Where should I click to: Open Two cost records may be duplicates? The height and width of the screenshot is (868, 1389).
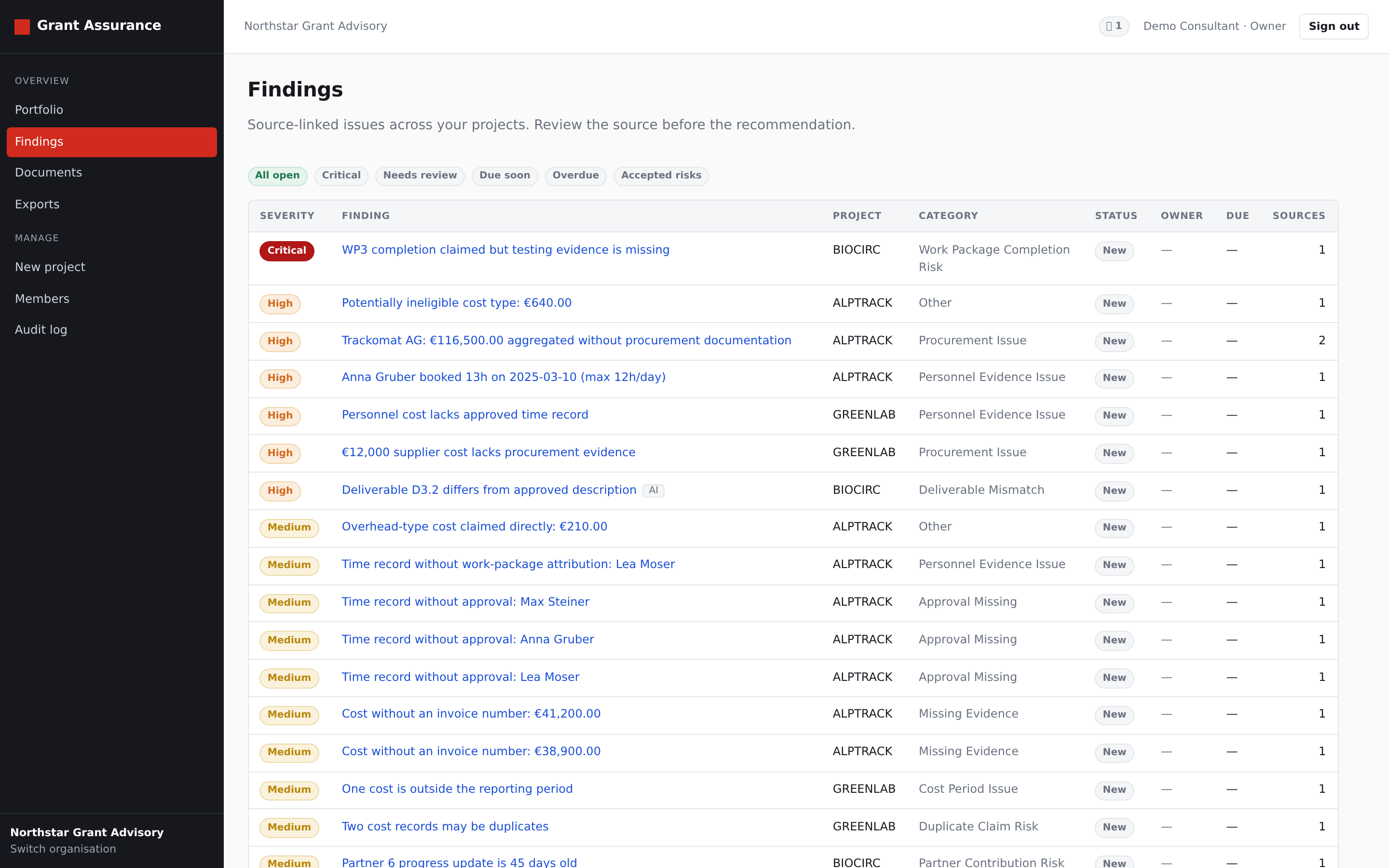445,827
